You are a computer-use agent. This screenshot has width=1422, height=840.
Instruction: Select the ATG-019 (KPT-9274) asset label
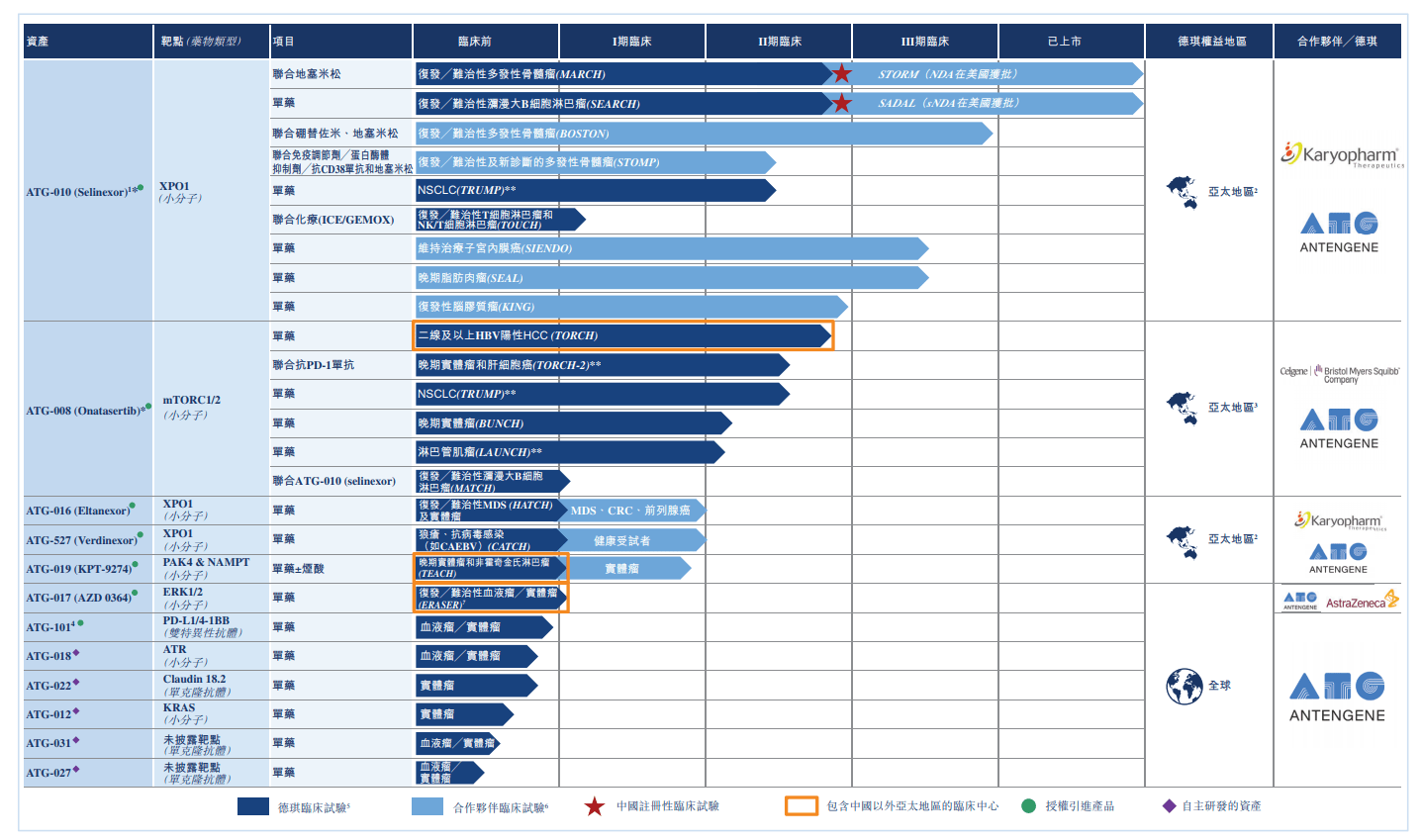point(80,569)
